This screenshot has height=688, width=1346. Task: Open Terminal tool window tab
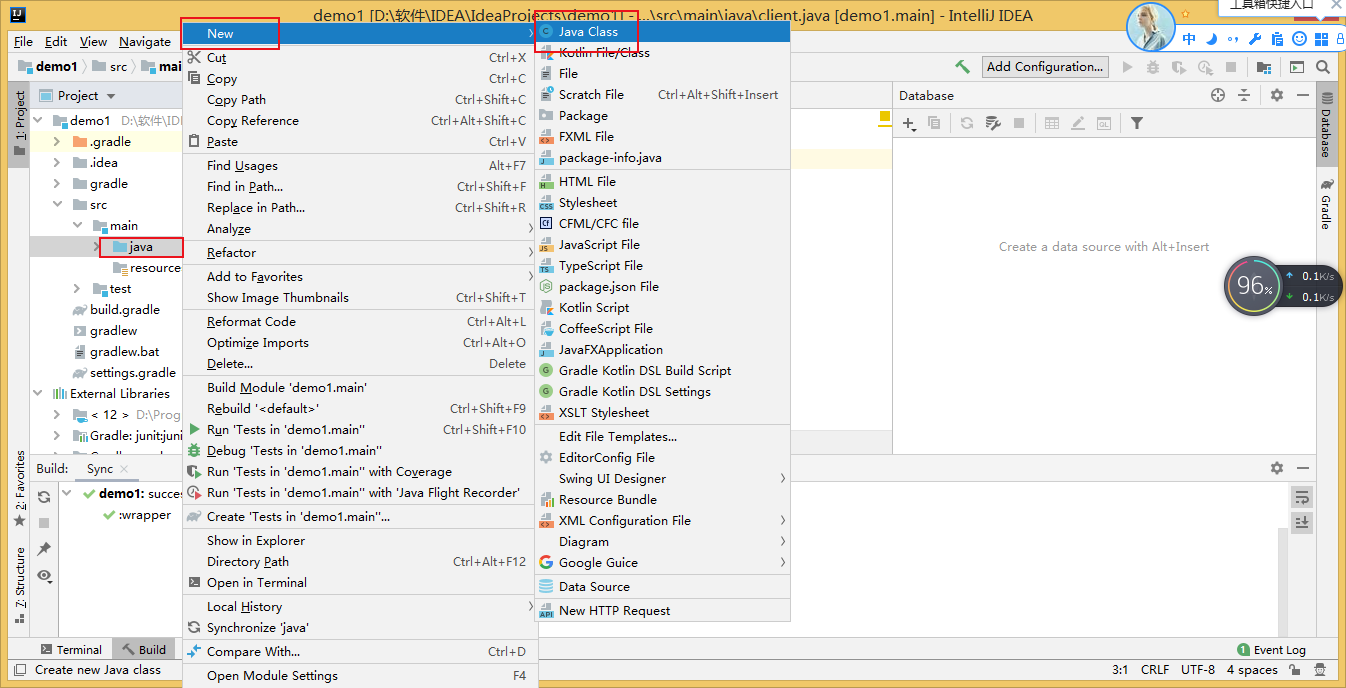(x=72, y=650)
